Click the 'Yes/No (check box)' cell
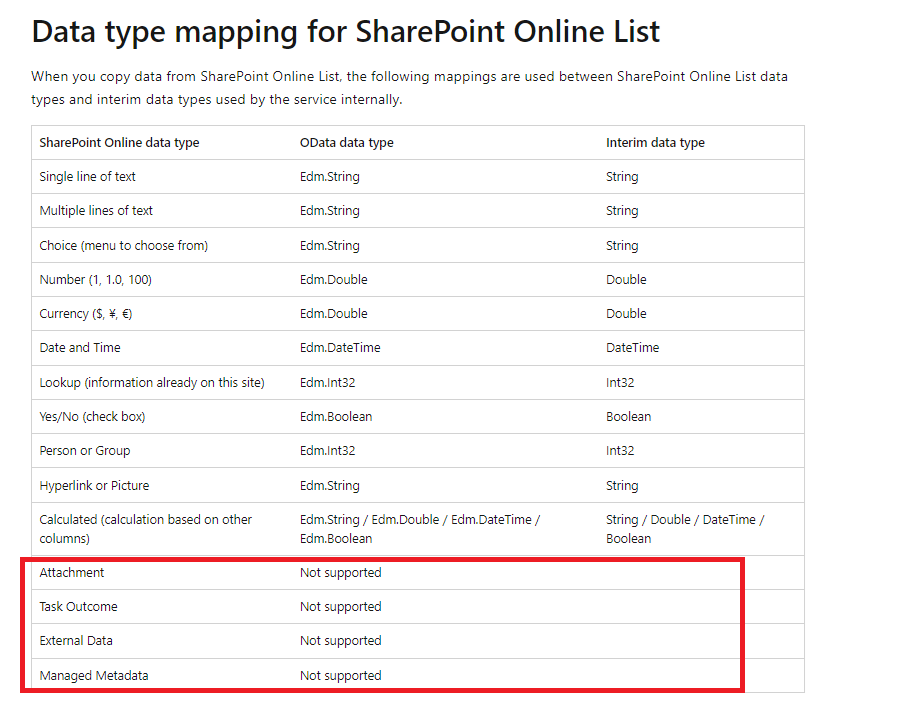Viewport: 901px width, 707px height. (92, 416)
